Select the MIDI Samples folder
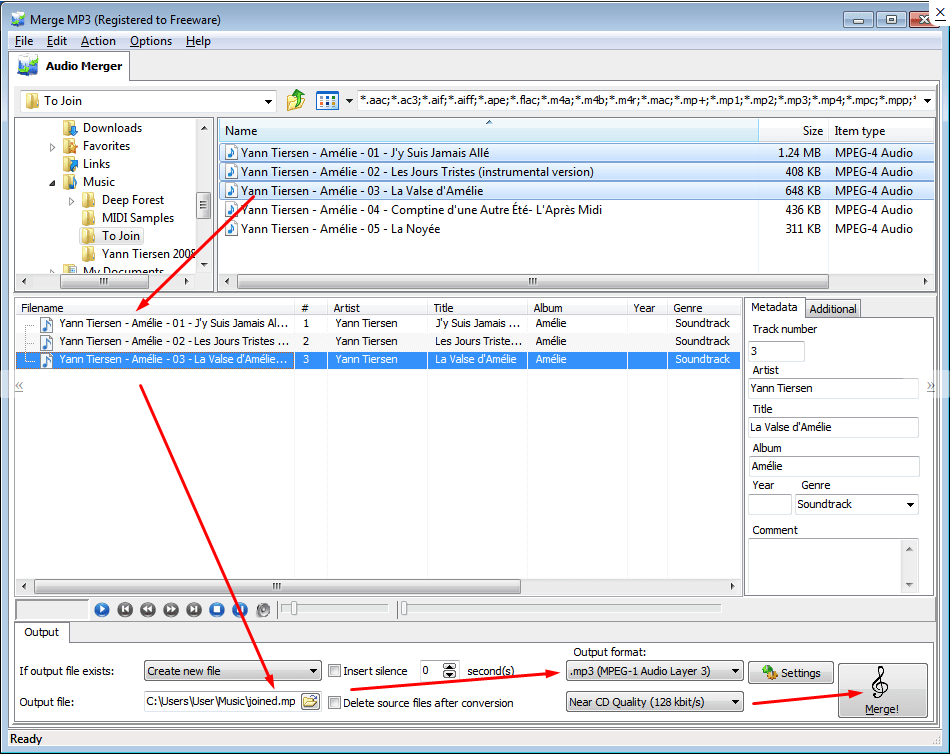Viewport: 951px width, 754px height. [138, 218]
